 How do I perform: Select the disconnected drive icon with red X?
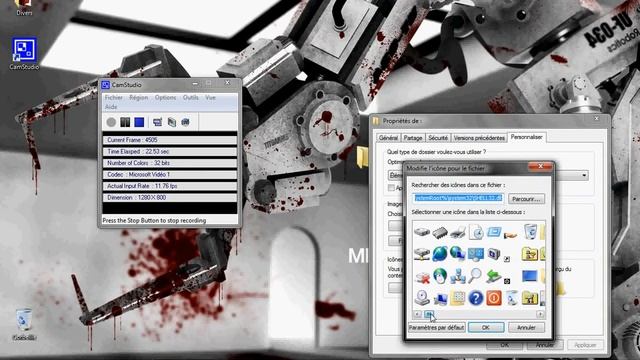(x=422, y=278)
